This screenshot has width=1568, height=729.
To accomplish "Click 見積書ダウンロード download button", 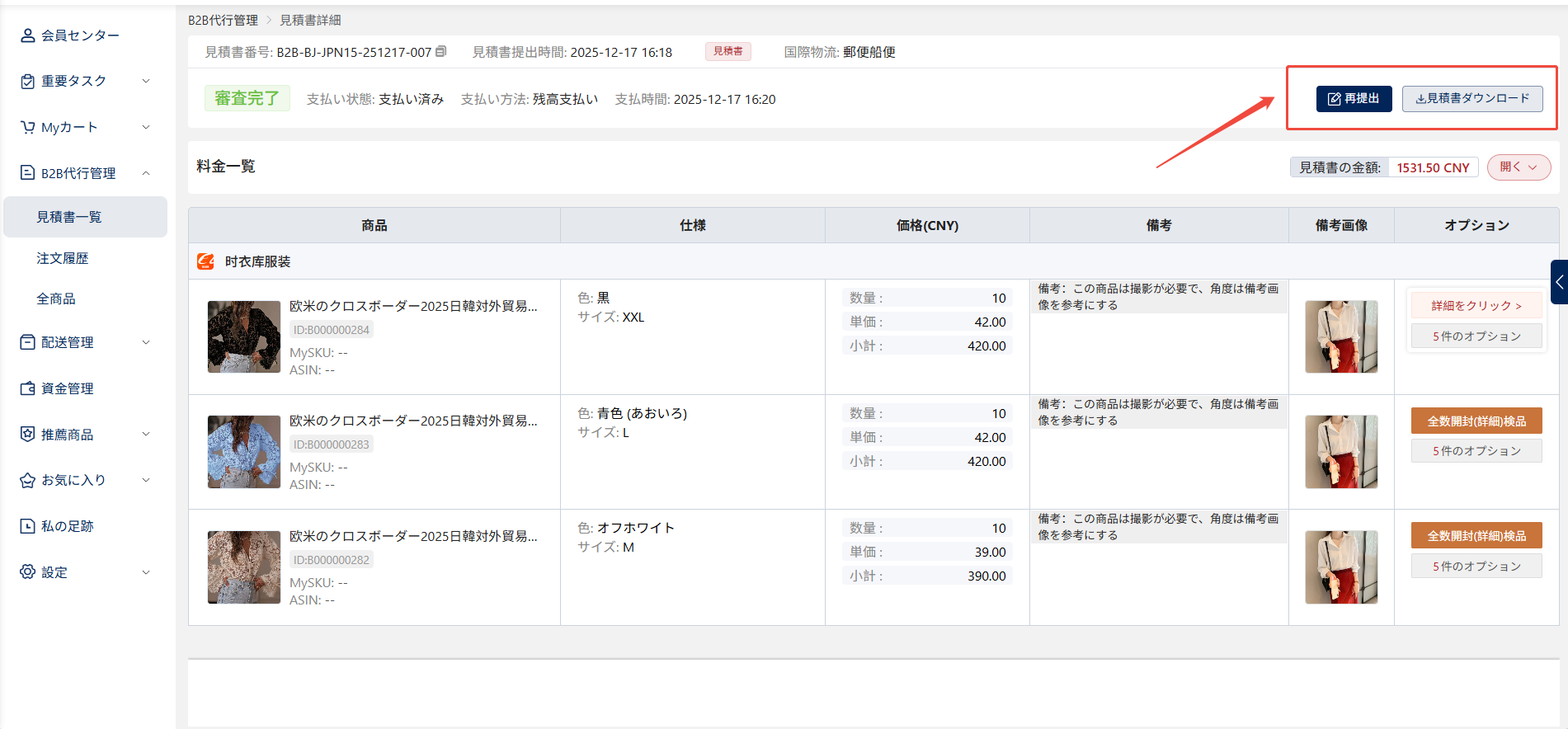I will [x=1472, y=98].
